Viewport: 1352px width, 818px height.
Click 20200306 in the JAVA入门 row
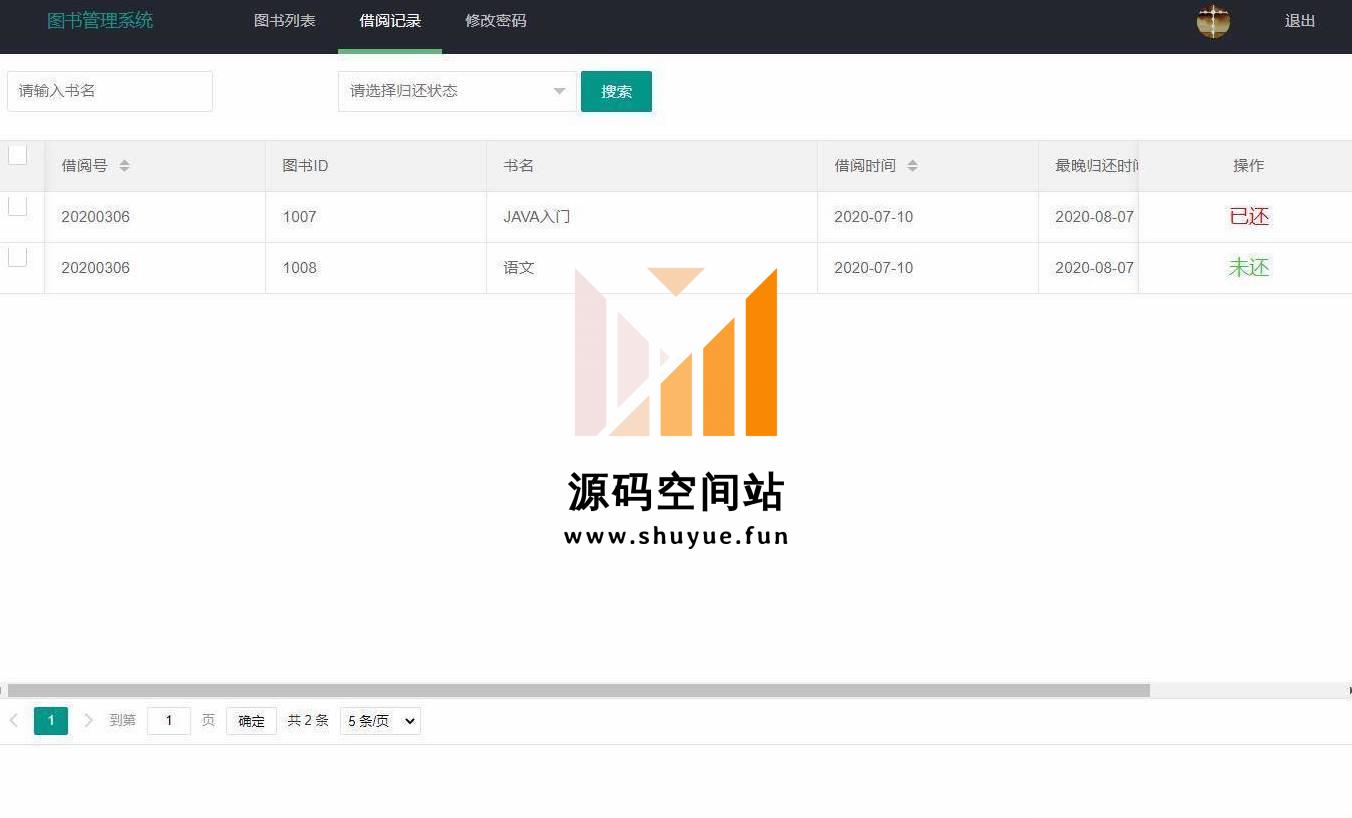coord(95,217)
